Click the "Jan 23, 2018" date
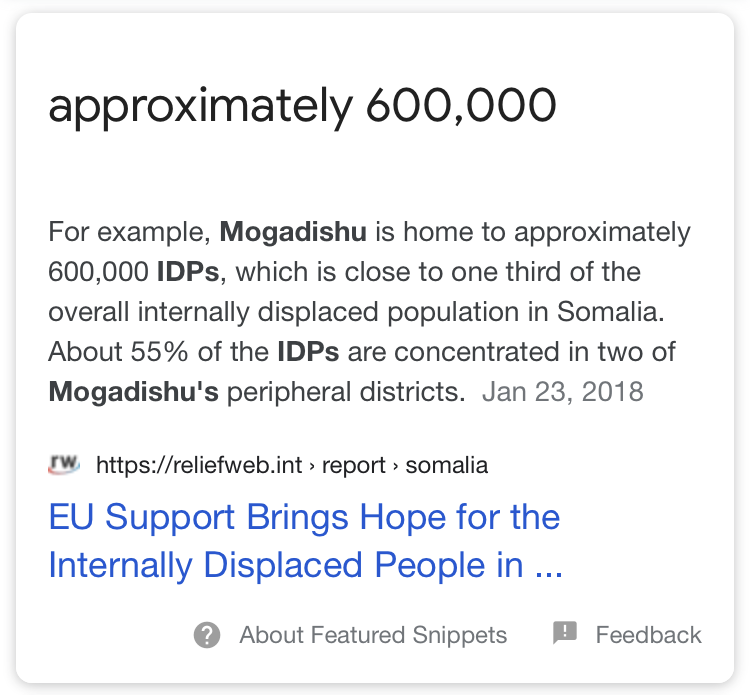Image resolution: width=750 pixels, height=695 pixels. click(562, 391)
